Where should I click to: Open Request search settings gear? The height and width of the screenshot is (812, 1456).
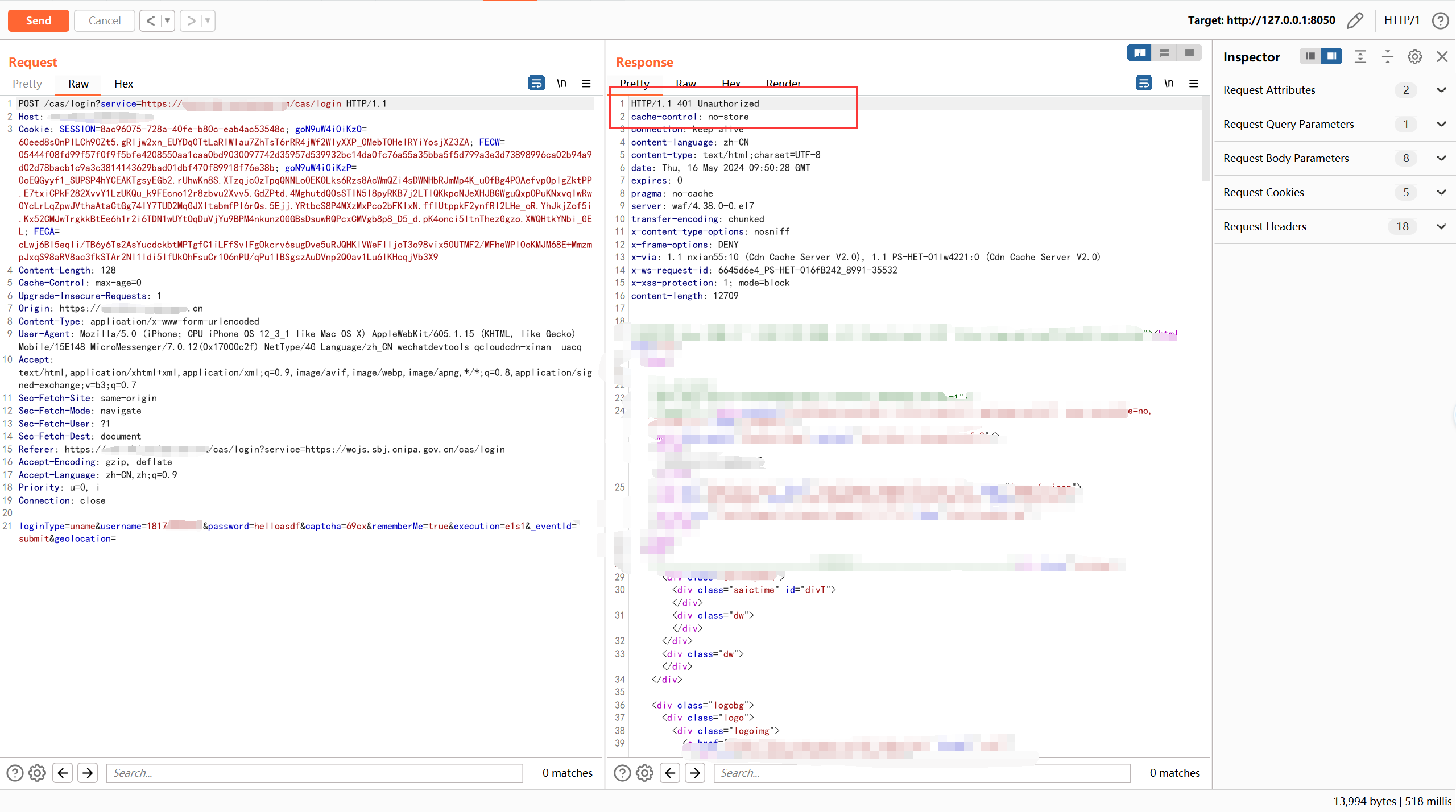[x=38, y=773]
